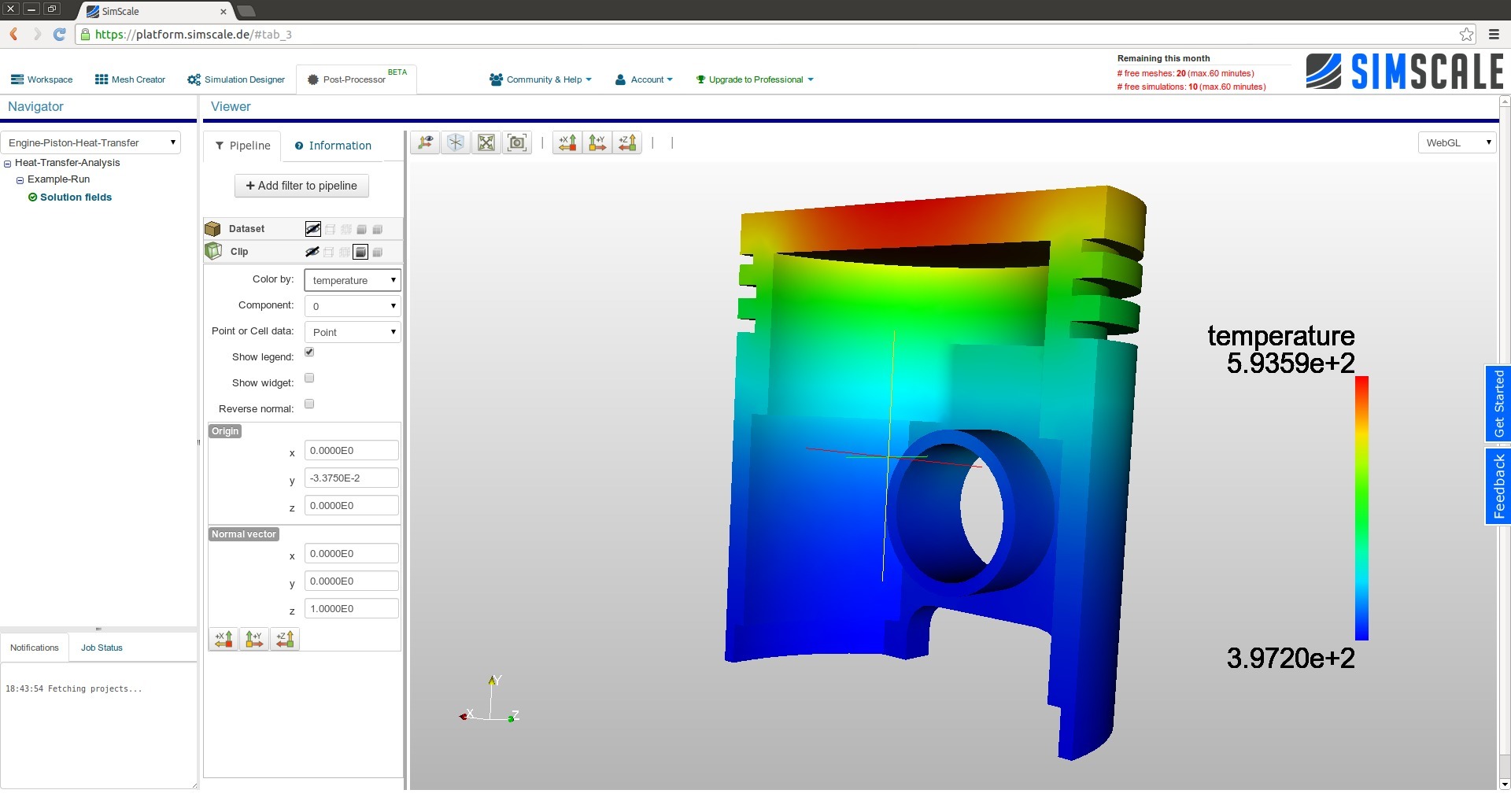1511x812 pixels.
Task: Open the Color by dropdown
Action: pyautogui.click(x=352, y=280)
